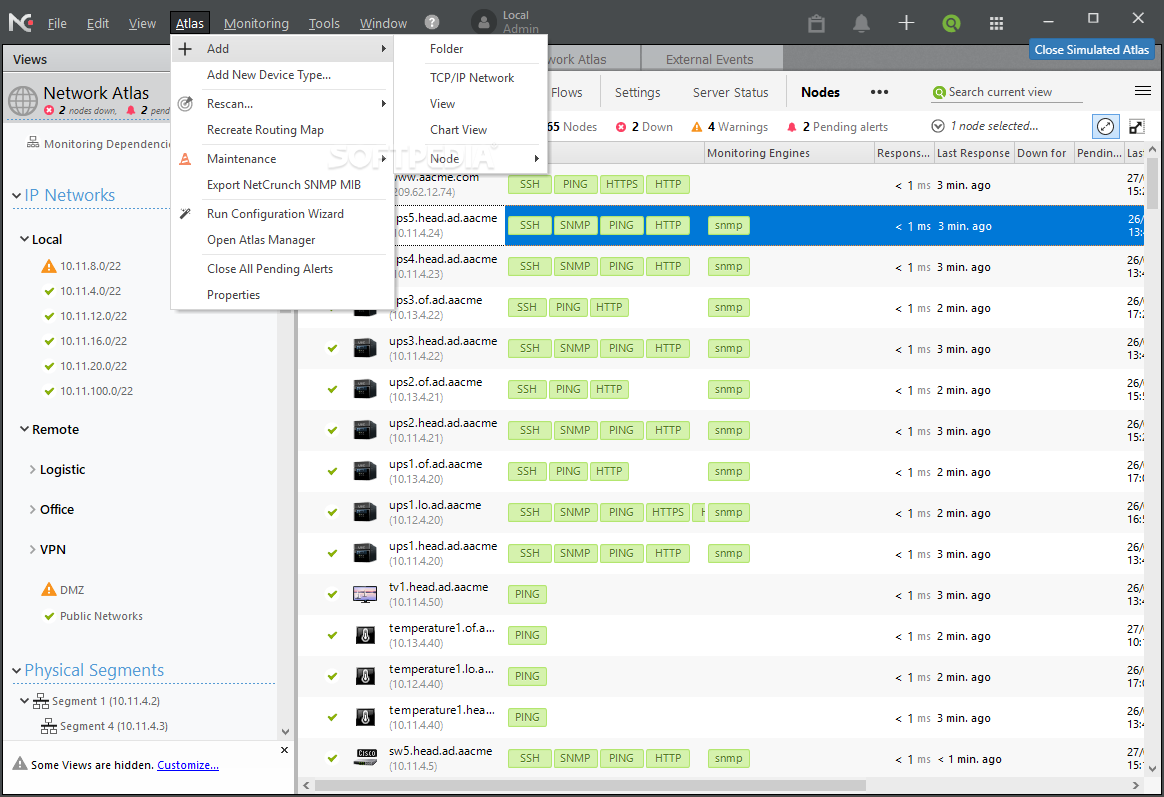1164x797 pixels.
Task: Click the 2 Pending alerts filter
Action: tap(837, 127)
